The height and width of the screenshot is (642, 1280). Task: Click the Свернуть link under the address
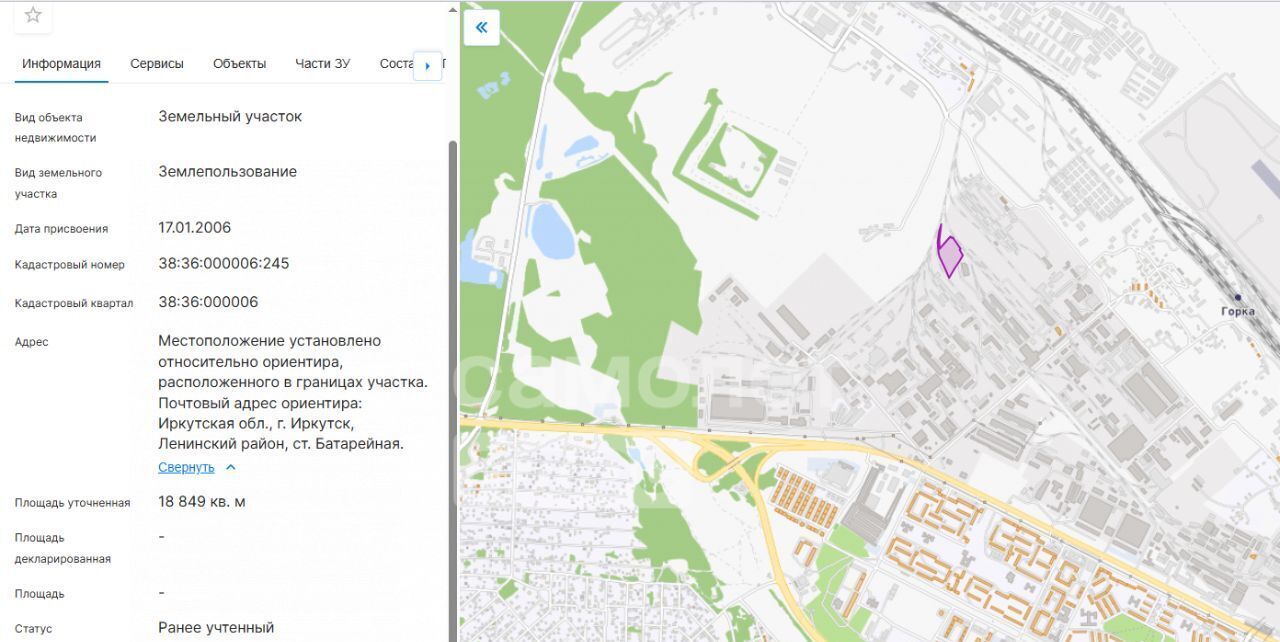(186, 467)
